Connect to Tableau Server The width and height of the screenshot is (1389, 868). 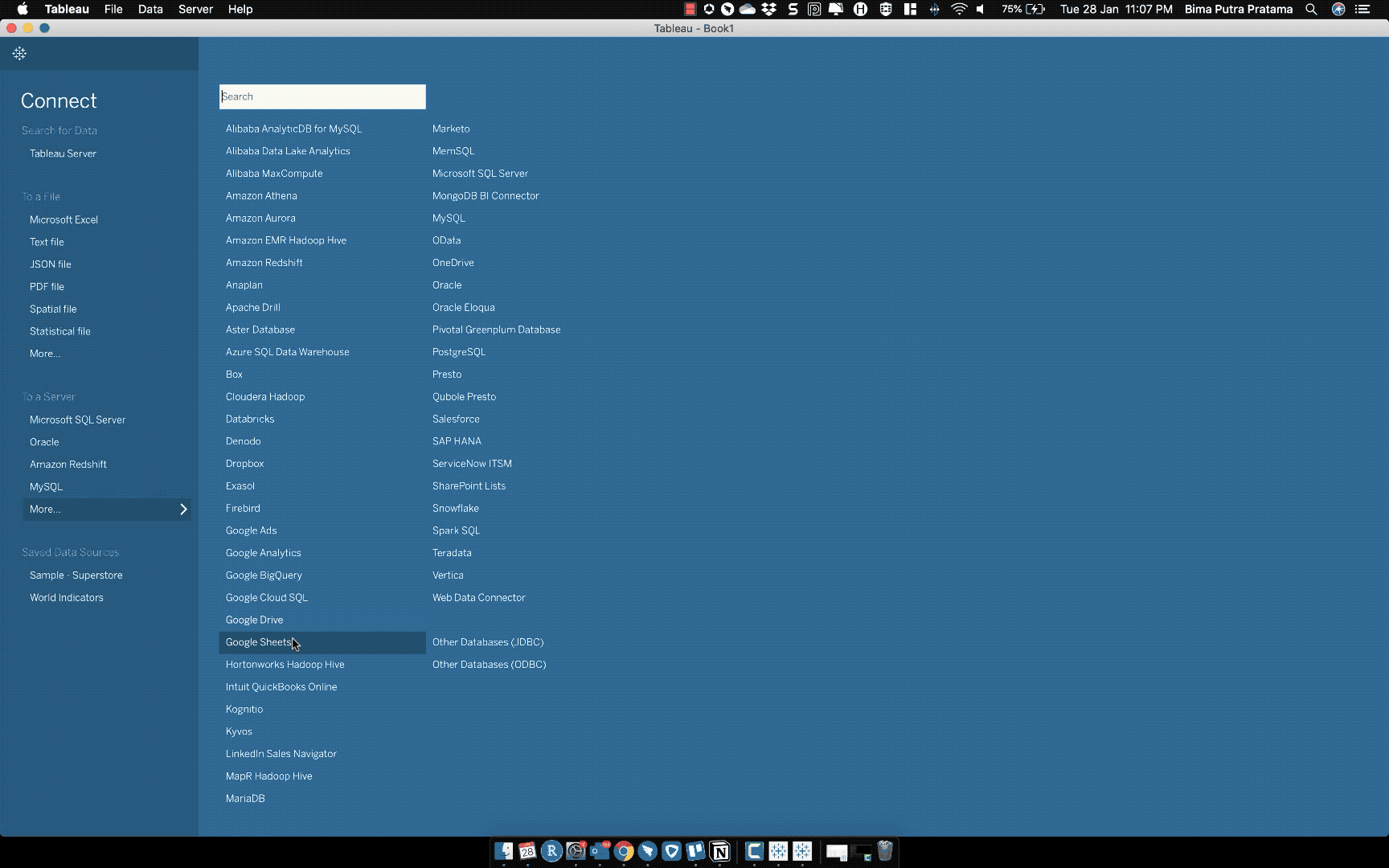tap(63, 154)
